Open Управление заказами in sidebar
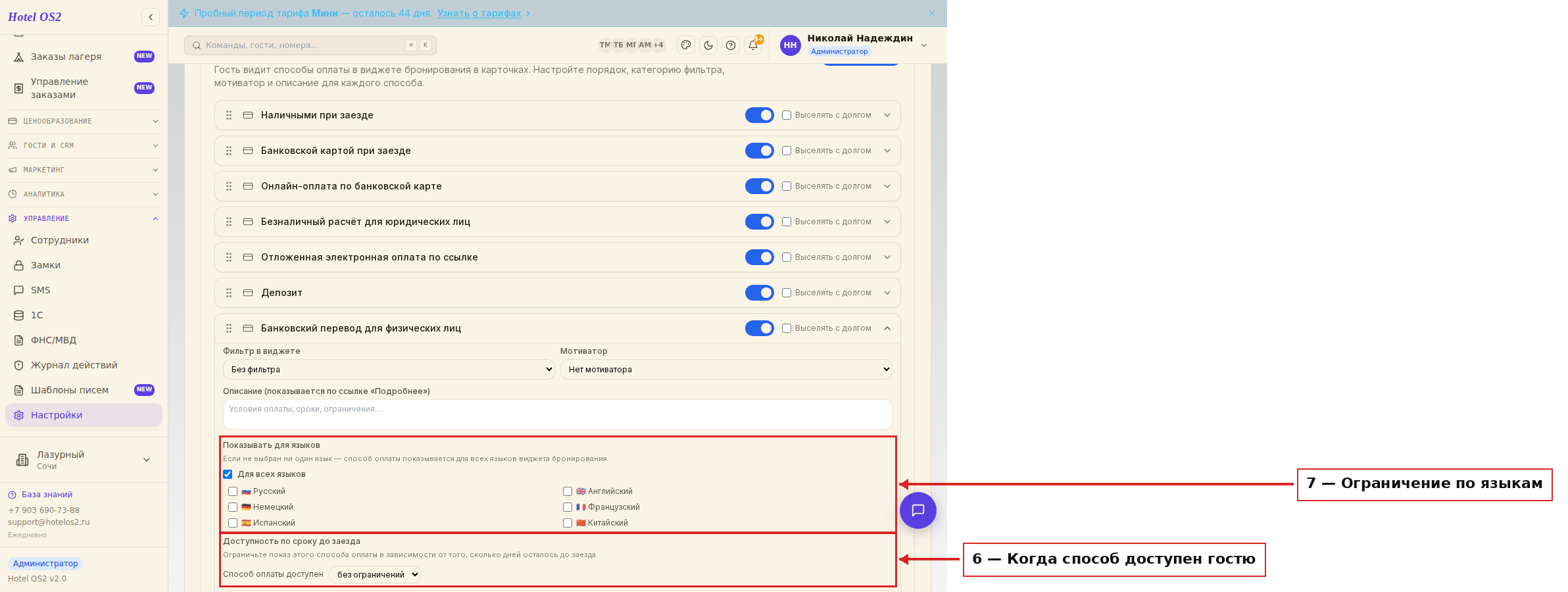The width and height of the screenshot is (1568, 592). coord(84,88)
